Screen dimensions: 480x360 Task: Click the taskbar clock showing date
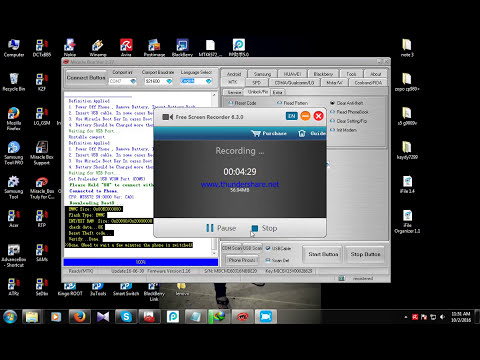point(461,317)
